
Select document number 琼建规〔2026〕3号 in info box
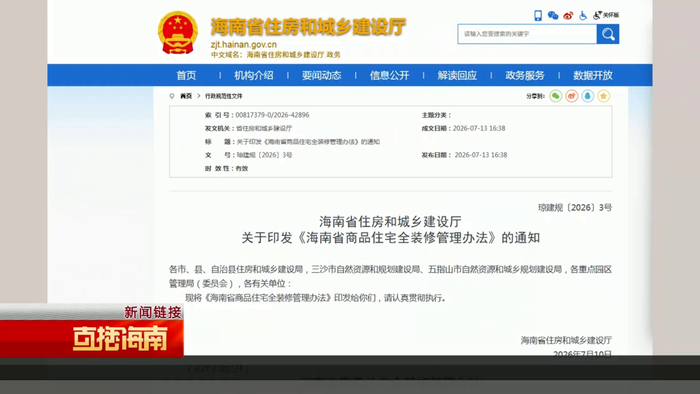point(264,155)
